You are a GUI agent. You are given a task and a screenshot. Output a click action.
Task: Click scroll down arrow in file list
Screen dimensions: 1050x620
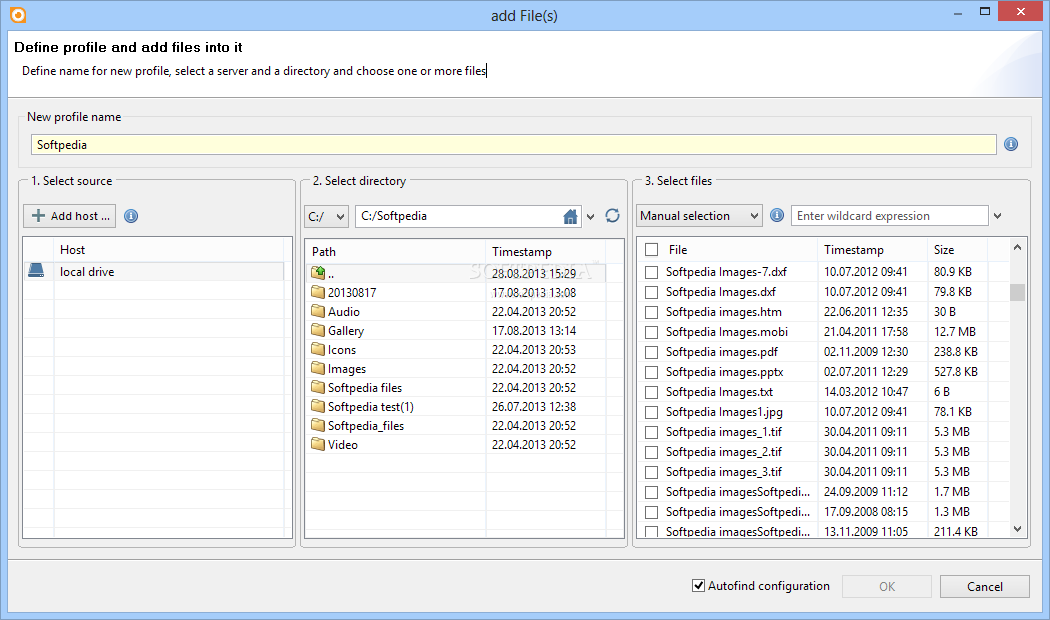[x=1017, y=529]
